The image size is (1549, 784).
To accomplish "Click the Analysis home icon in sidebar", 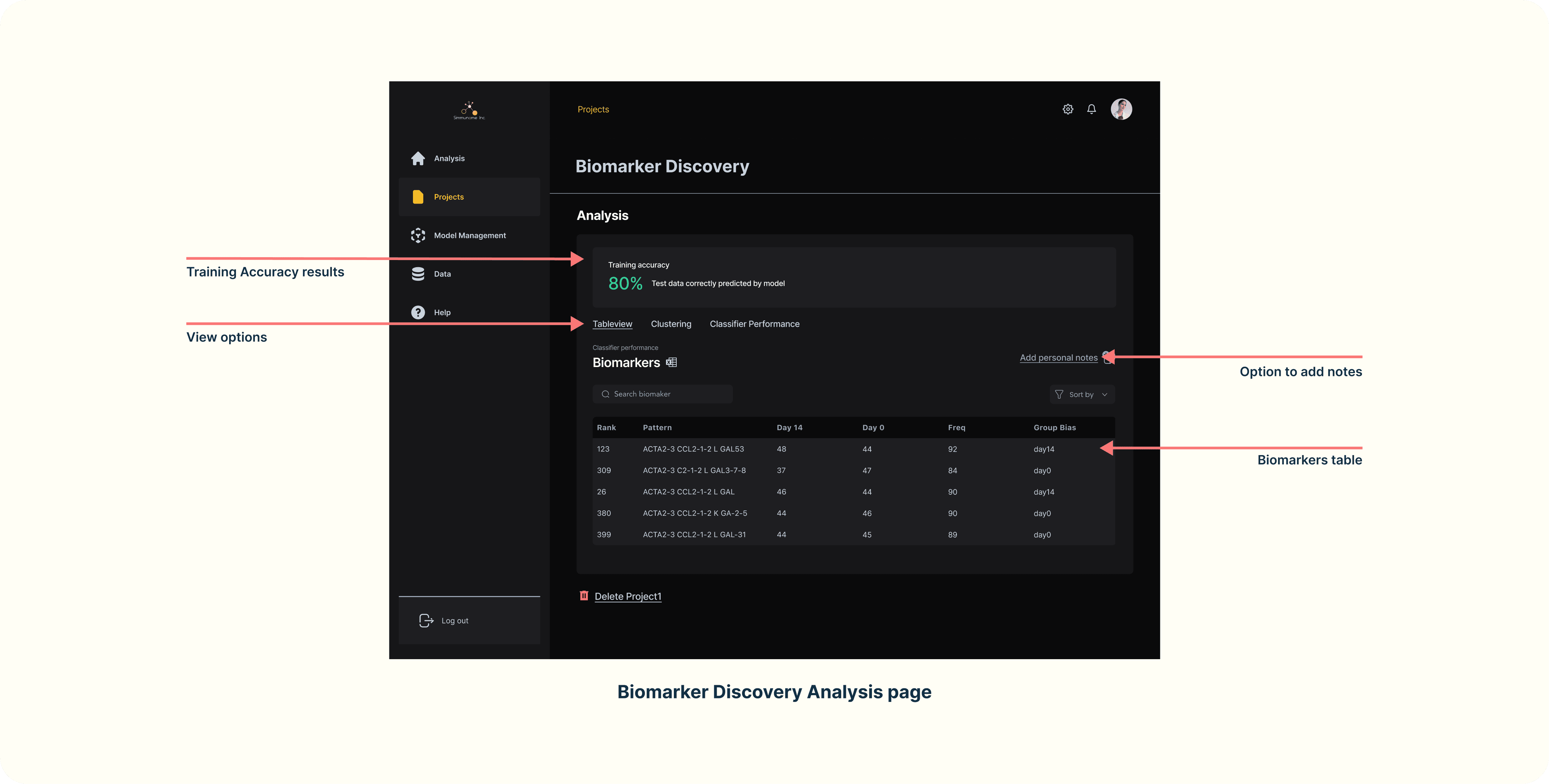I will tap(418, 159).
